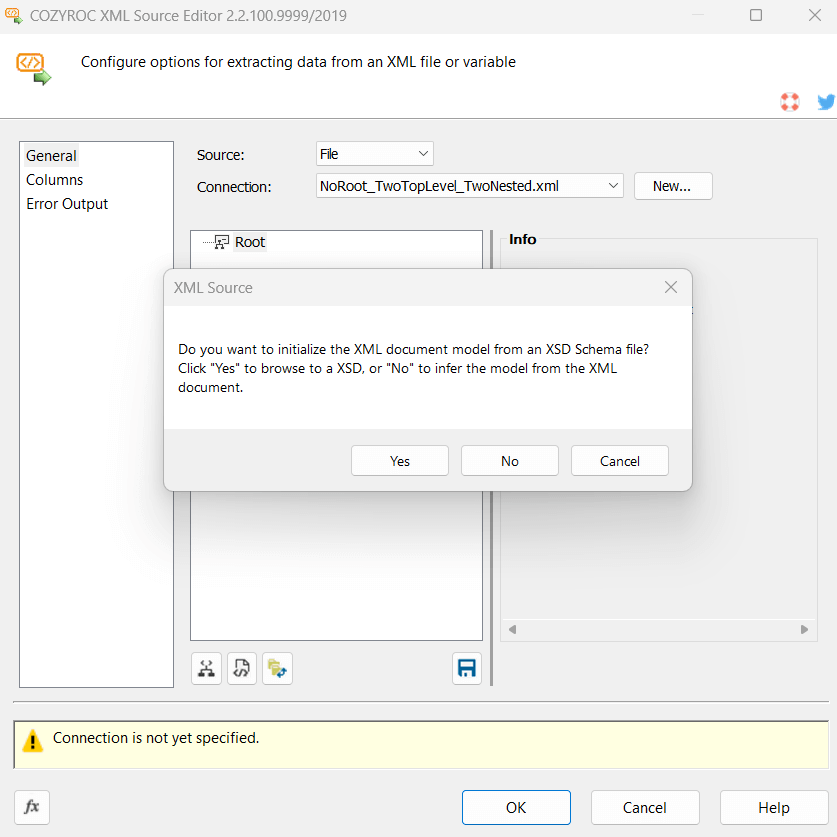Viewport: 837px width, 837px height.
Task: Select the General page
Action: [x=51, y=156]
